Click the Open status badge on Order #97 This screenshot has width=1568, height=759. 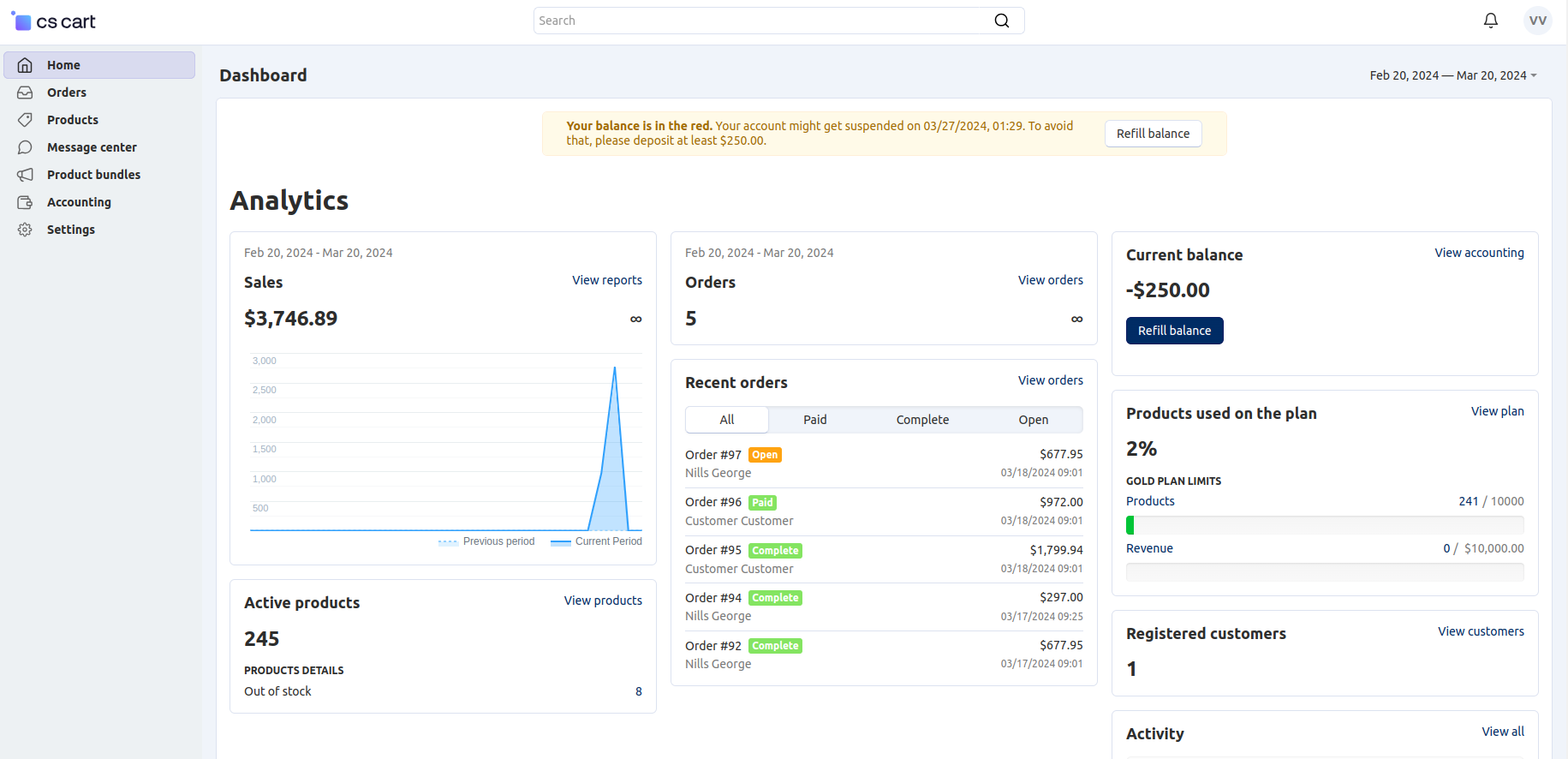click(x=765, y=455)
